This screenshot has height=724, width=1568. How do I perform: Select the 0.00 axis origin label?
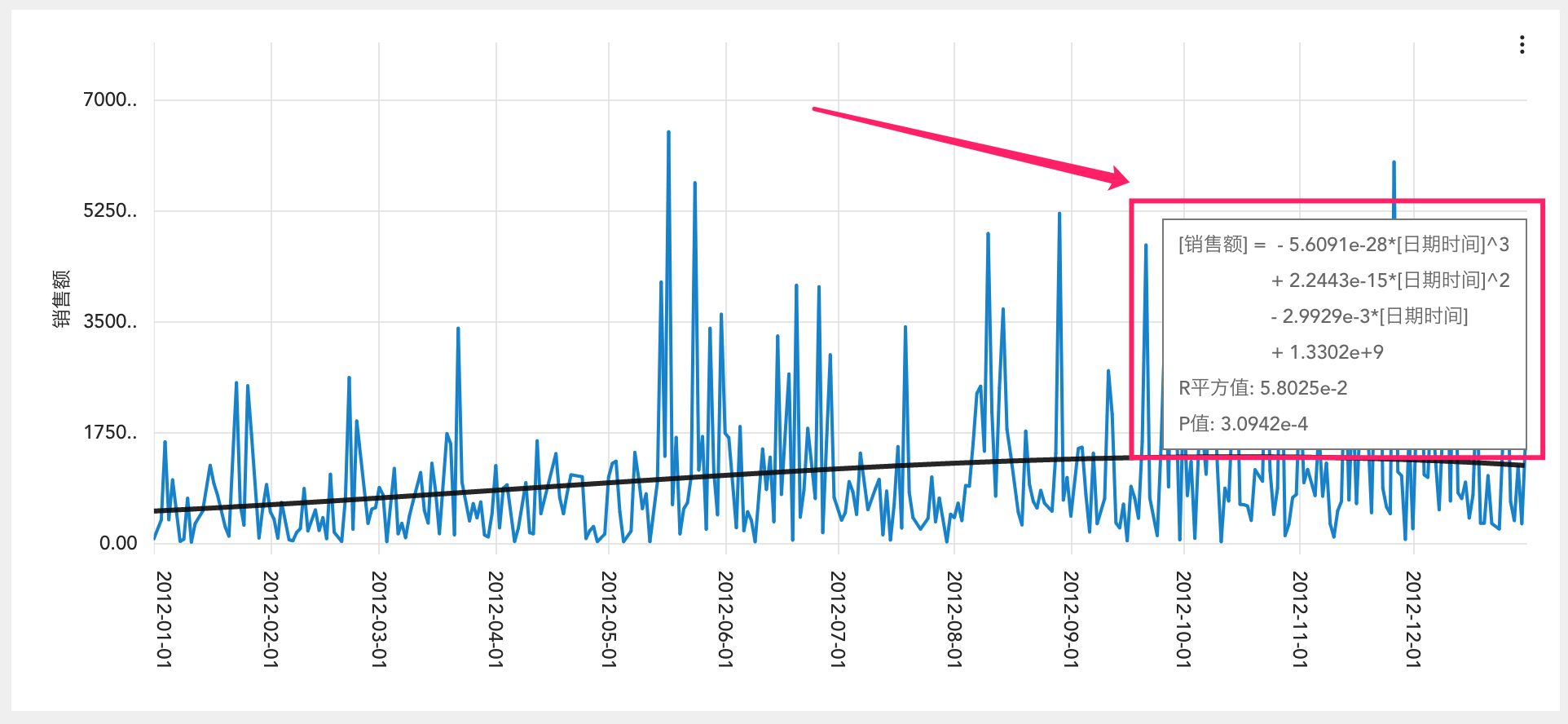point(118,544)
